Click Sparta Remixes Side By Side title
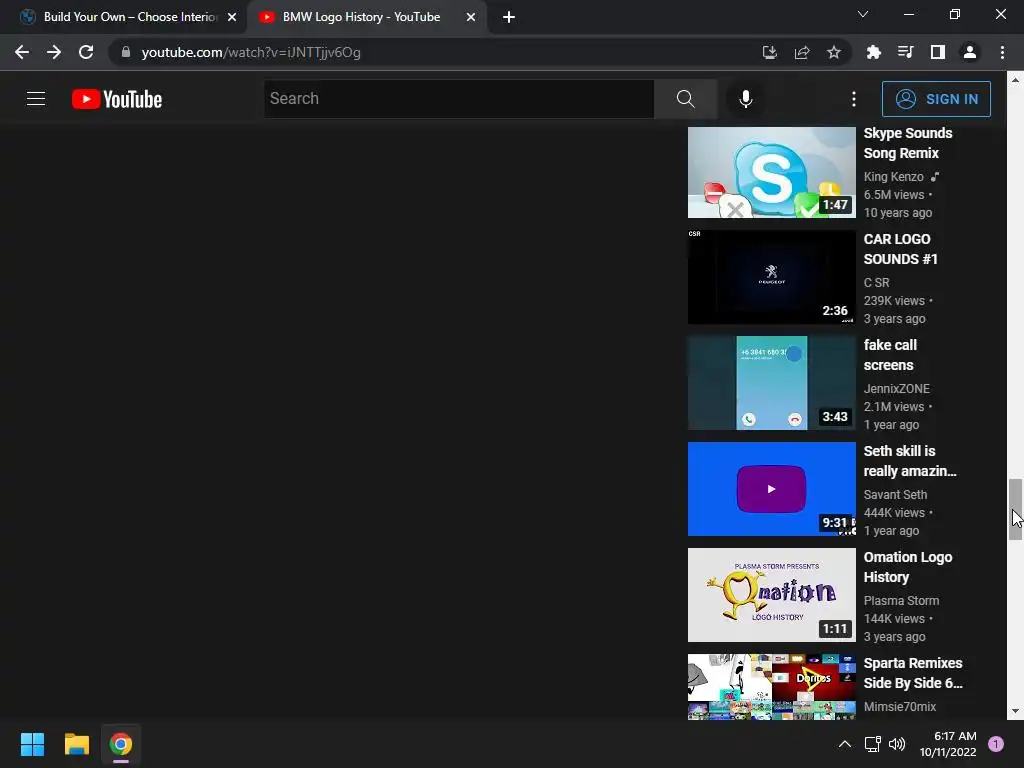This screenshot has width=1024, height=768. pyautogui.click(x=913, y=673)
